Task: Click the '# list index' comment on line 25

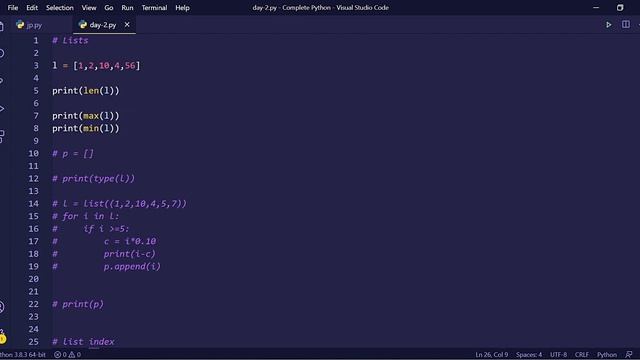Action: coord(83,342)
